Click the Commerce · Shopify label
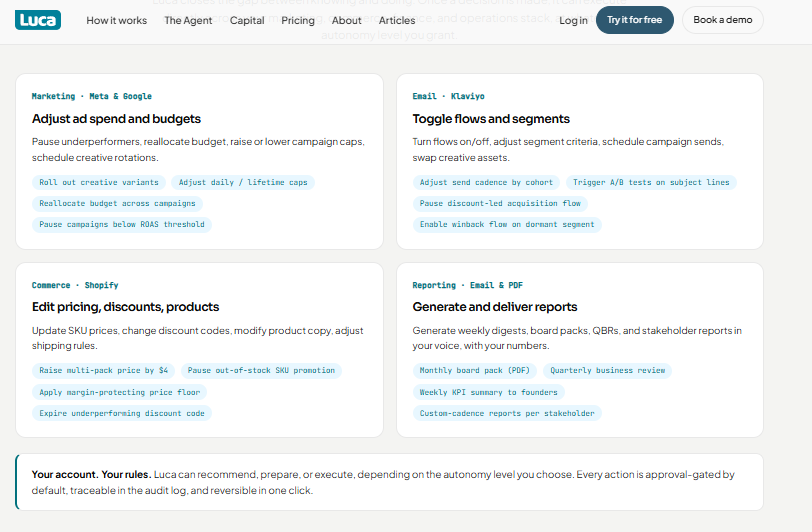 click(75, 285)
